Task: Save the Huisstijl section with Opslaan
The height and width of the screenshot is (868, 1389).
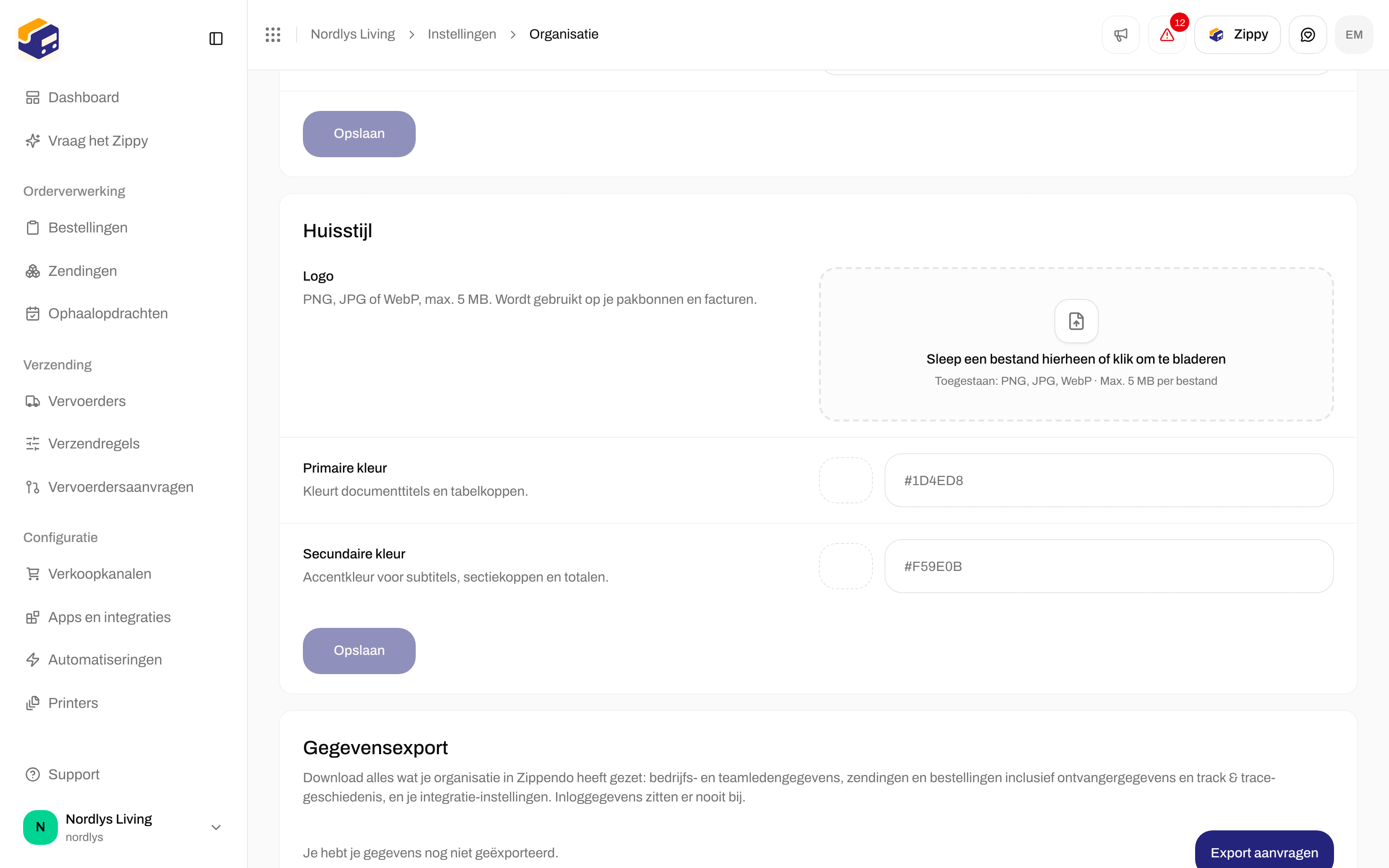Action: [359, 651]
